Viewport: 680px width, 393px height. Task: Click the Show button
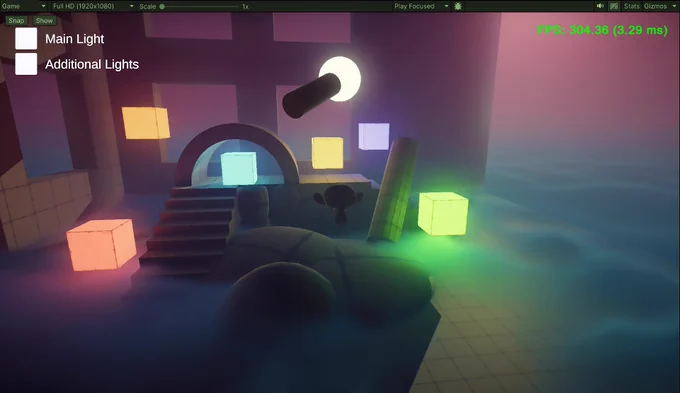(44, 20)
